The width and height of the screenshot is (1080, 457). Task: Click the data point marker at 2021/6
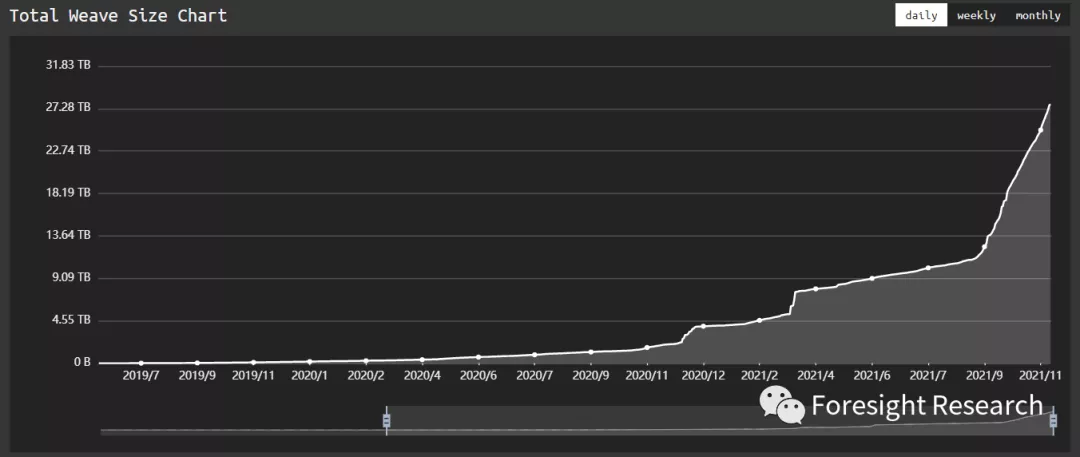(x=872, y=278)
